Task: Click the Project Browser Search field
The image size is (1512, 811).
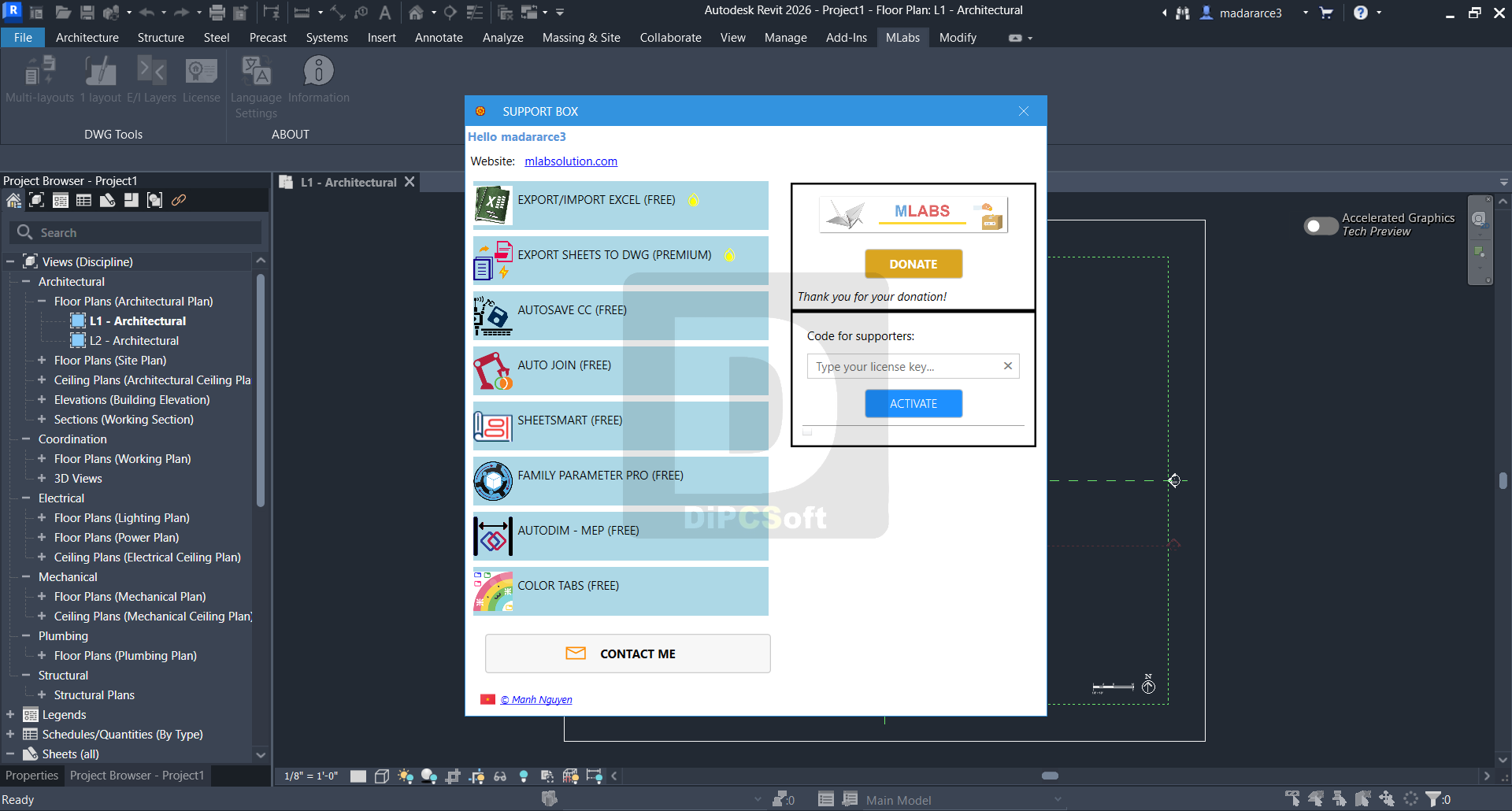Action: pos(135,232)
